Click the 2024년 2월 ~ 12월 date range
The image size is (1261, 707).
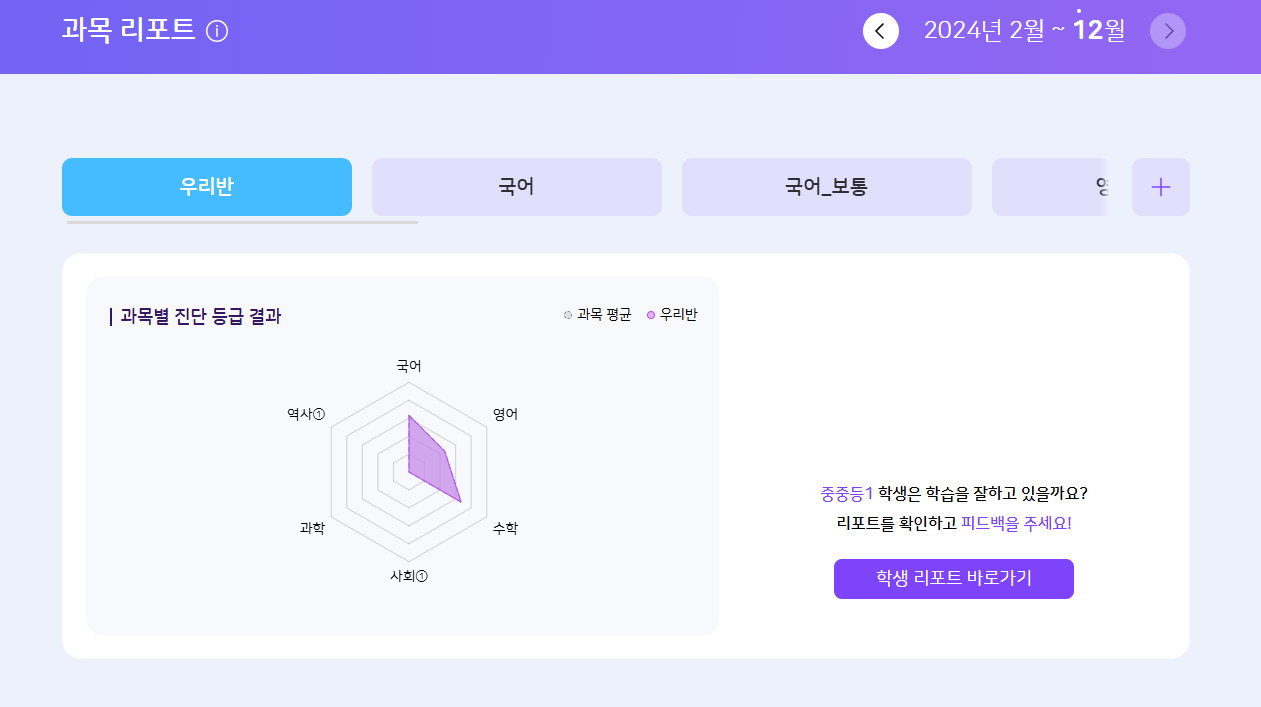1024,31
